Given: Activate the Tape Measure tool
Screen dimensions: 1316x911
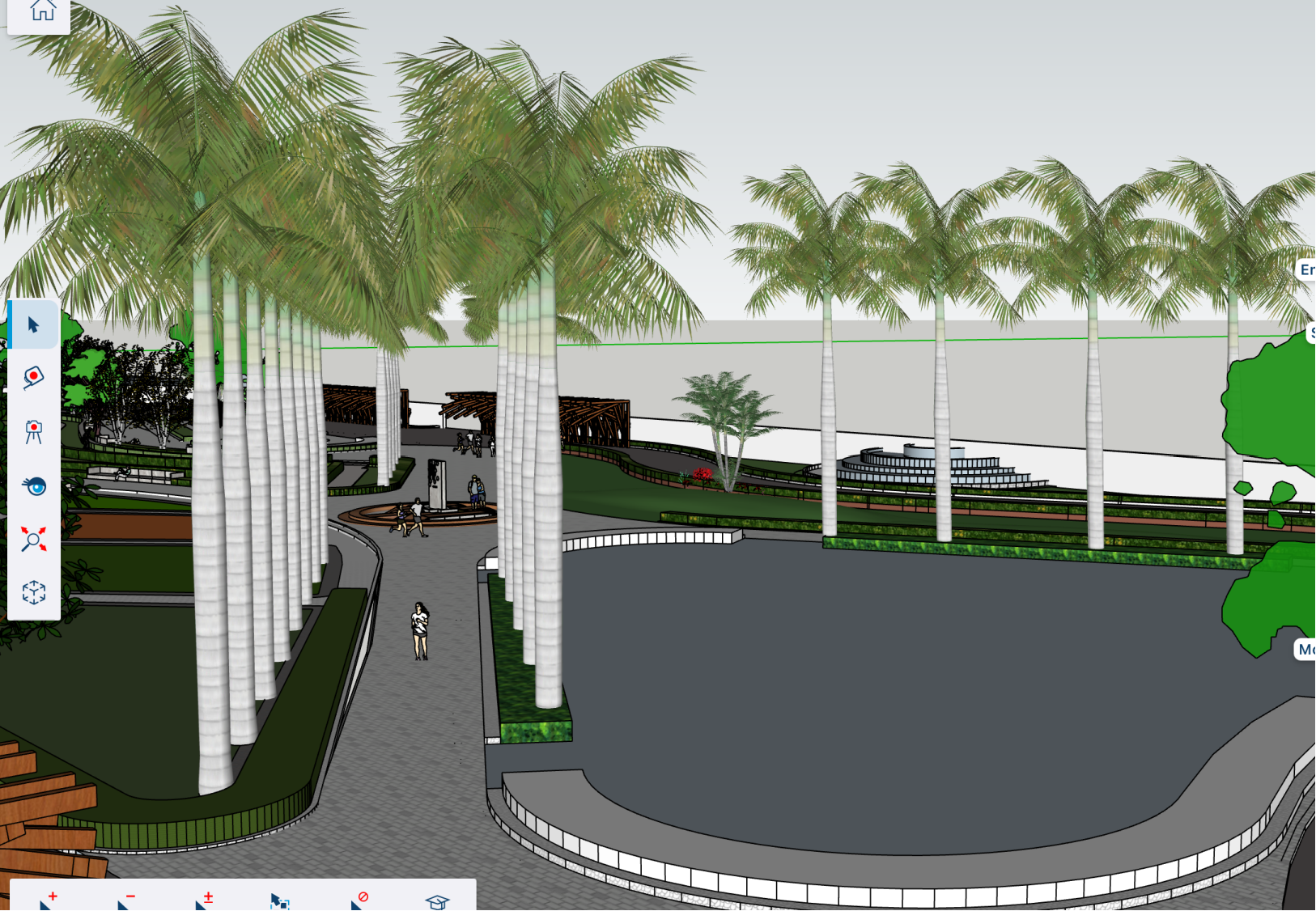Looking at the screenshot, I should [33, 378].
